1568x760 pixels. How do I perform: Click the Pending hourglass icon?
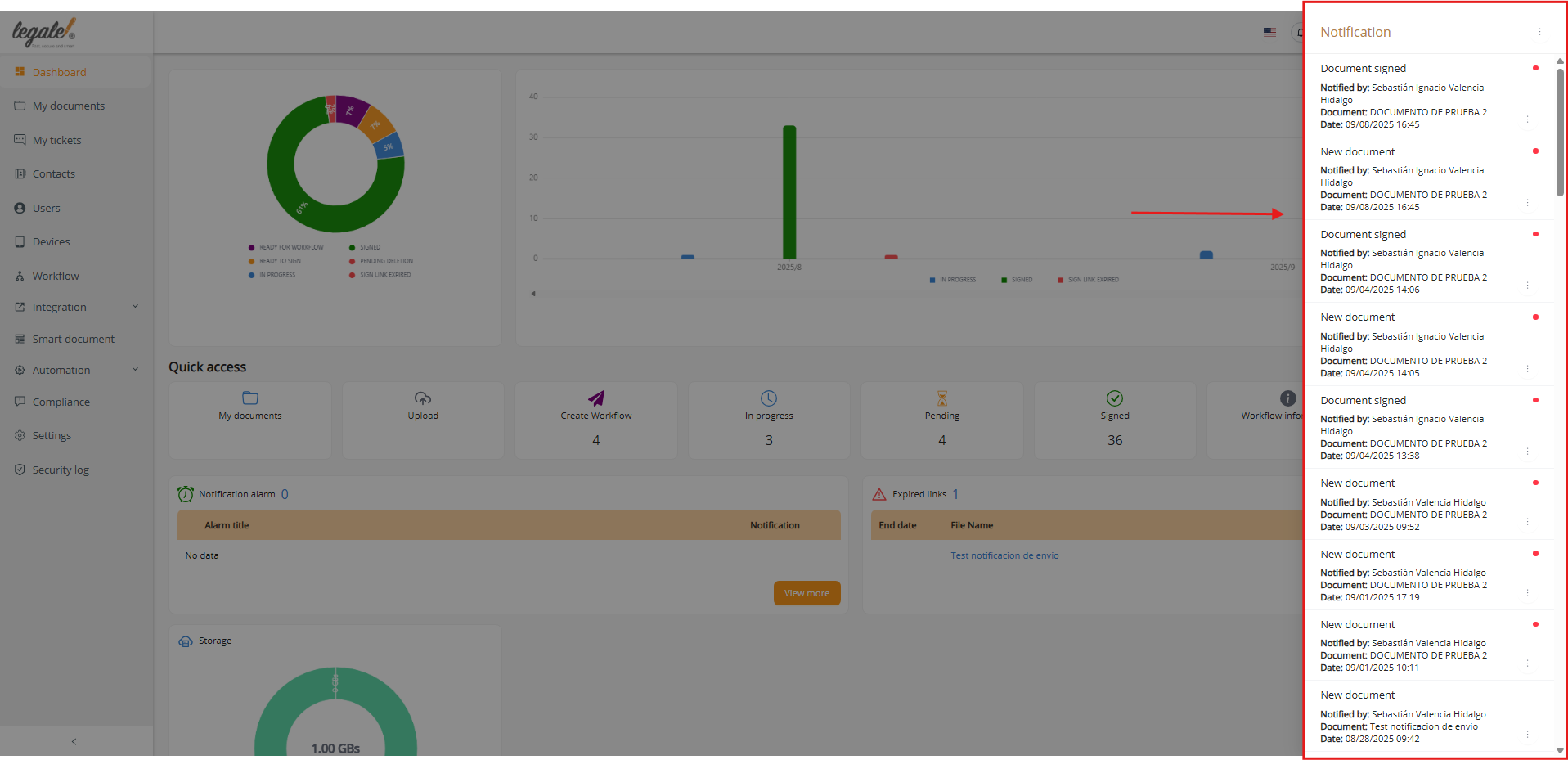pyautogui.click(x=942, y=398)
